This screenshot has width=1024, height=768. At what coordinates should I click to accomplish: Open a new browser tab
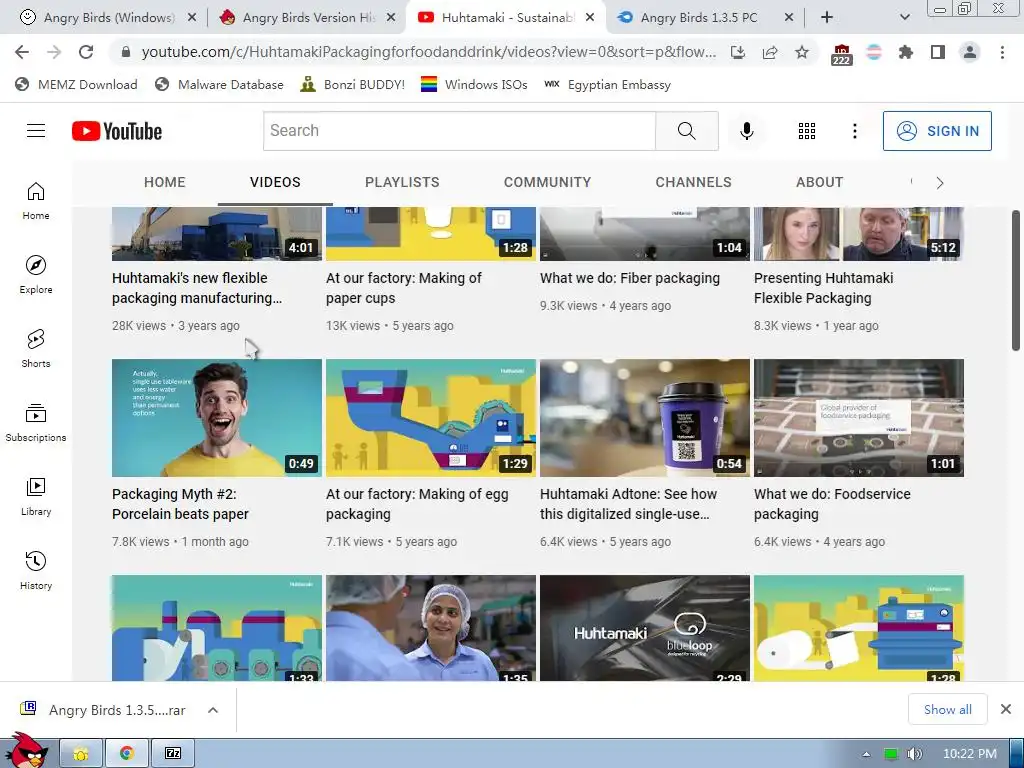pos(827,18)
